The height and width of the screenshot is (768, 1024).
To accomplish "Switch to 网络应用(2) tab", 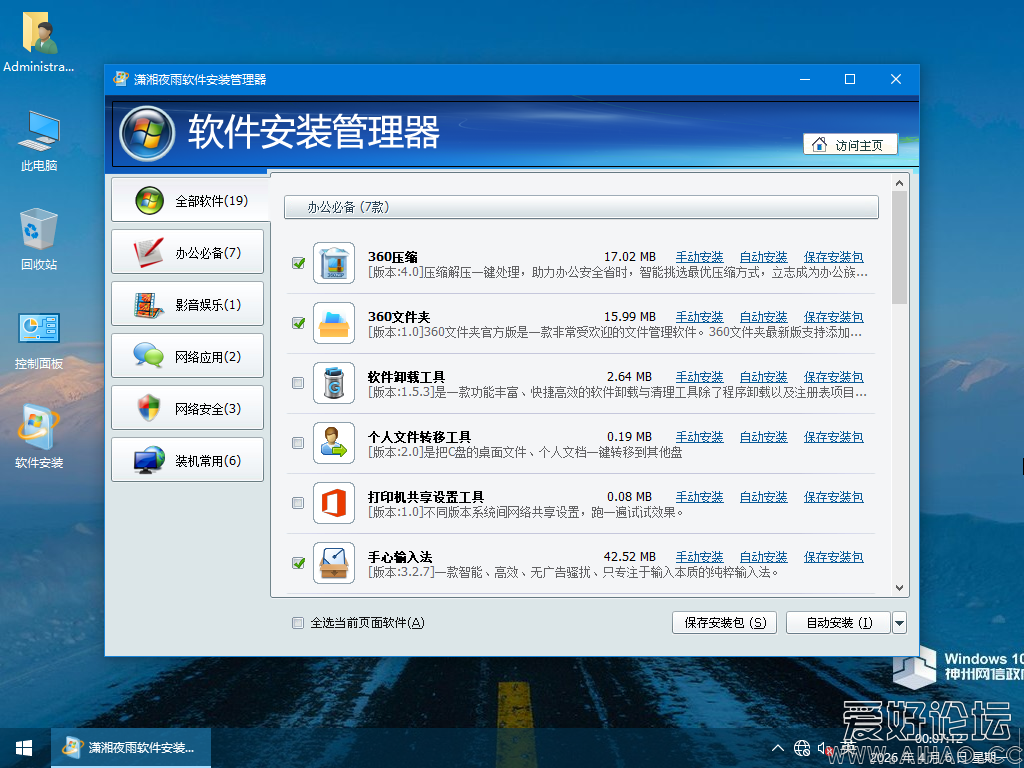I will (x=187, y=356).
